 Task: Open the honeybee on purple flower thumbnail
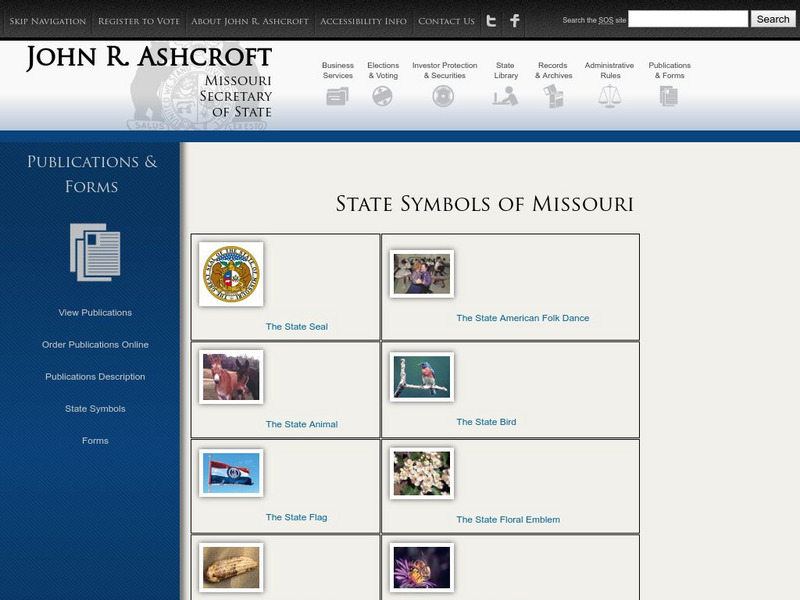coord(422,567)
